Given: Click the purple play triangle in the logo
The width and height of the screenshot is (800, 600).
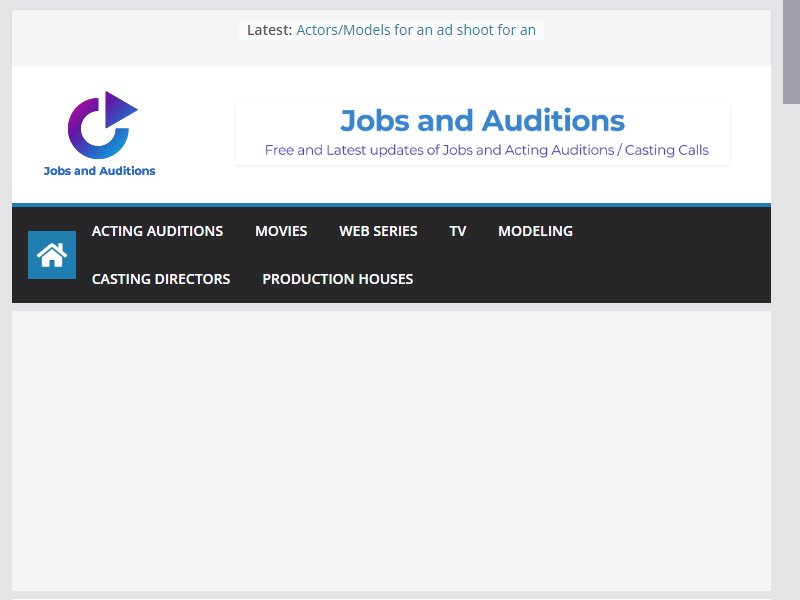Looking at the screenshot, I should (x=121, y=109).
